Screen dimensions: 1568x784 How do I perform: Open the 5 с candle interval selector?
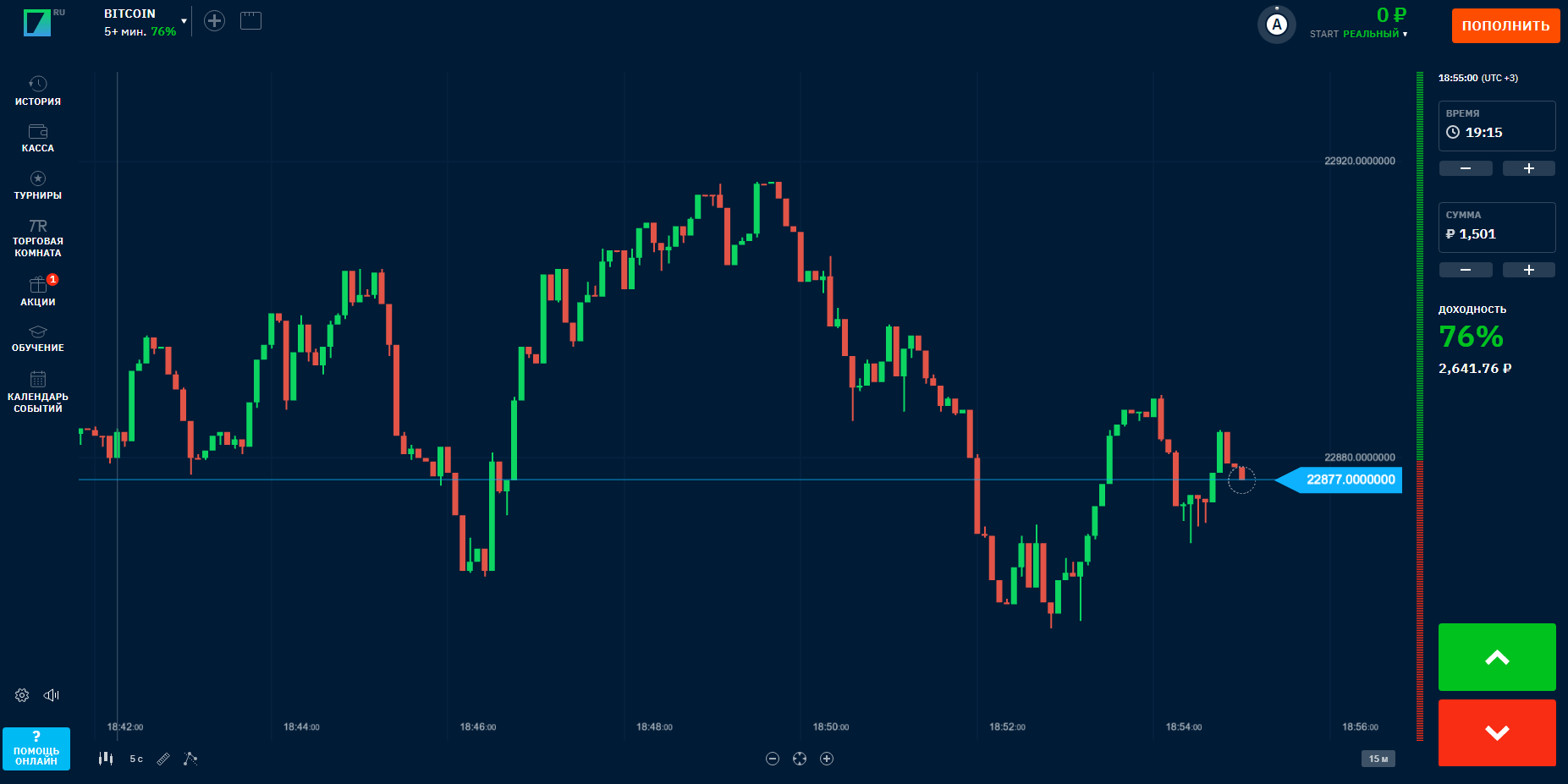(x=136, y=759)
